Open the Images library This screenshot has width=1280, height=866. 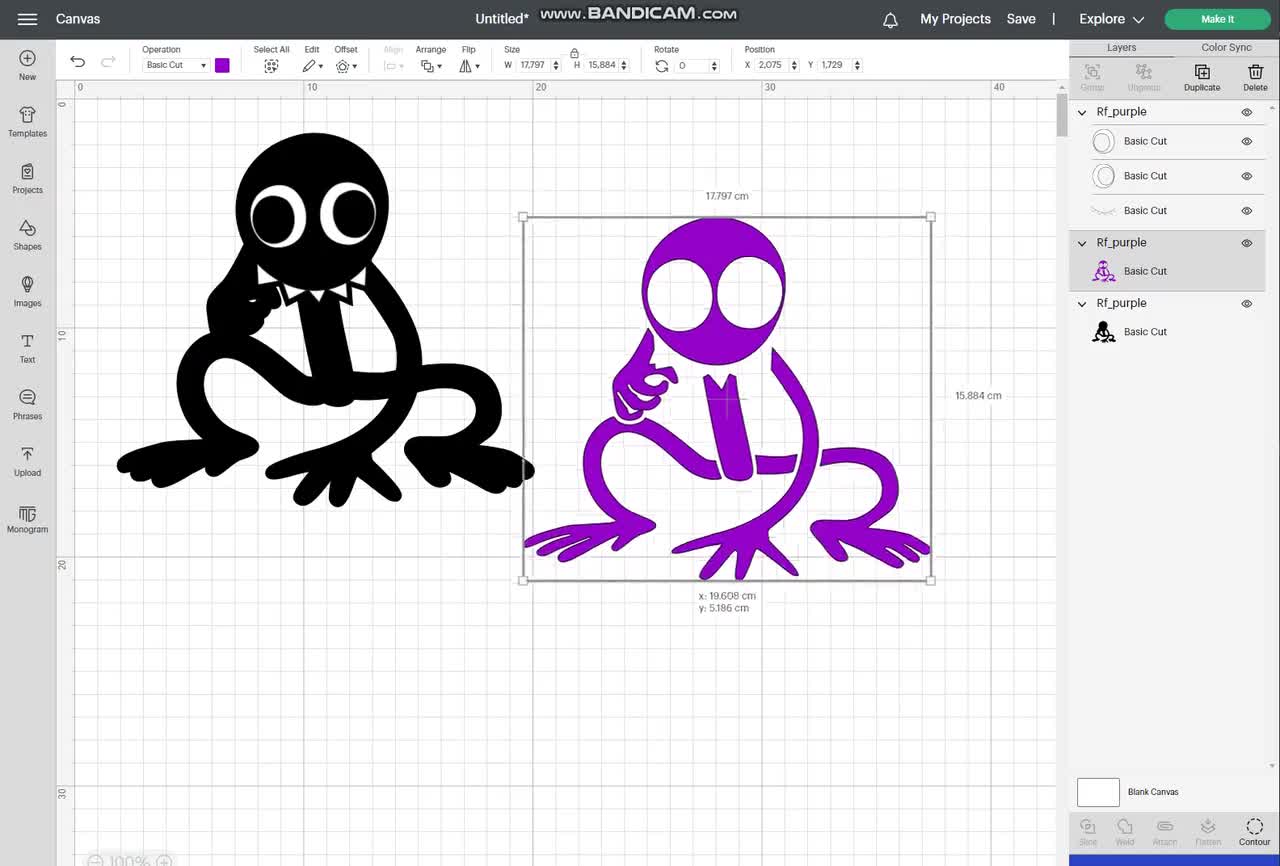tap(27, 291)
